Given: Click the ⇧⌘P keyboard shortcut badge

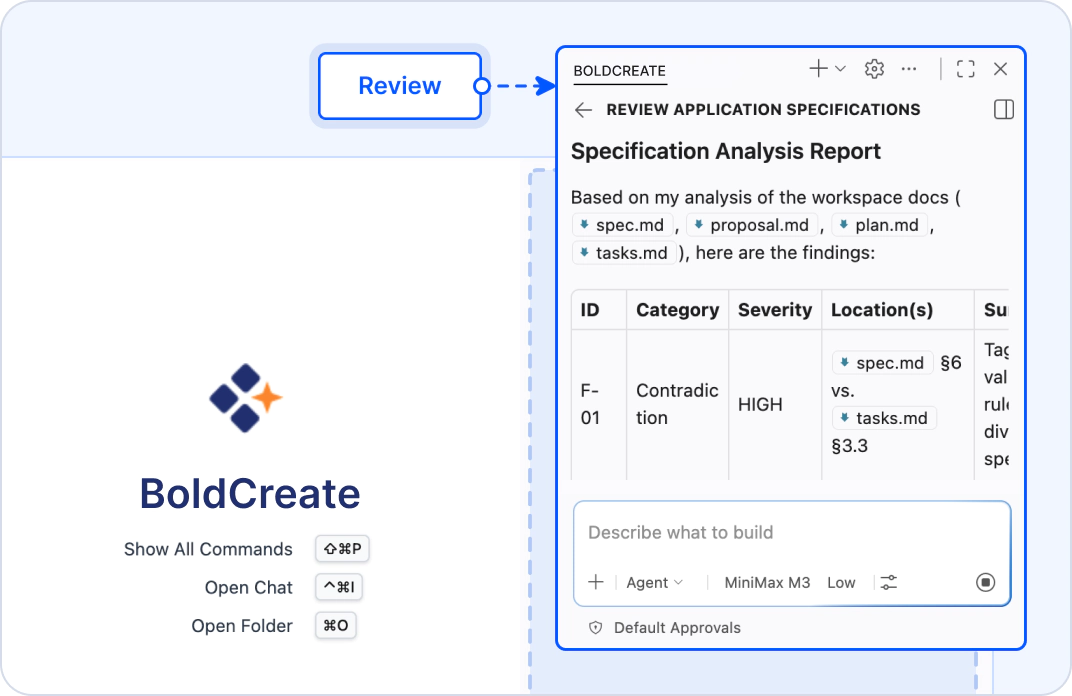Looking at the screenshot, I should (x=343, y=549).
